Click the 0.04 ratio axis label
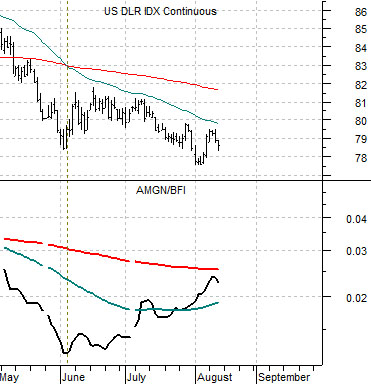The width and height of the screenshot is (371, 384). (x=357, y=219)
